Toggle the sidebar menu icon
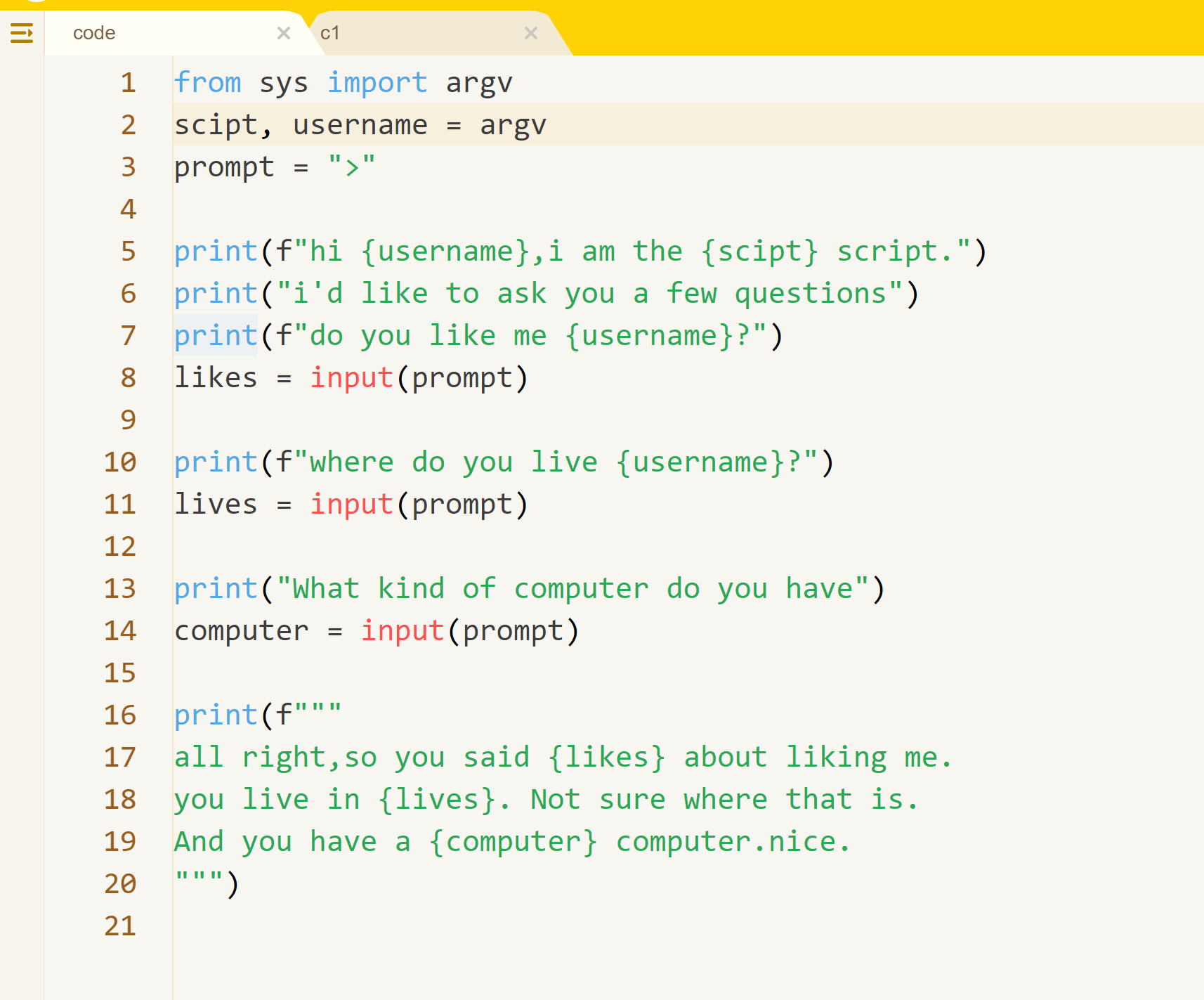This screenshot has width=1204, height=1000. [x=22, y=33]
